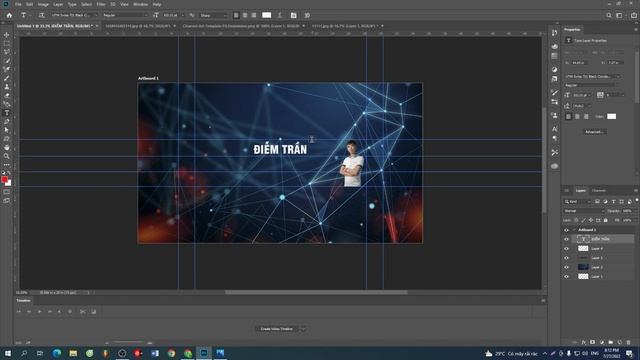Open the Create Video Timeline dropdown arrow

click(303, 329)
